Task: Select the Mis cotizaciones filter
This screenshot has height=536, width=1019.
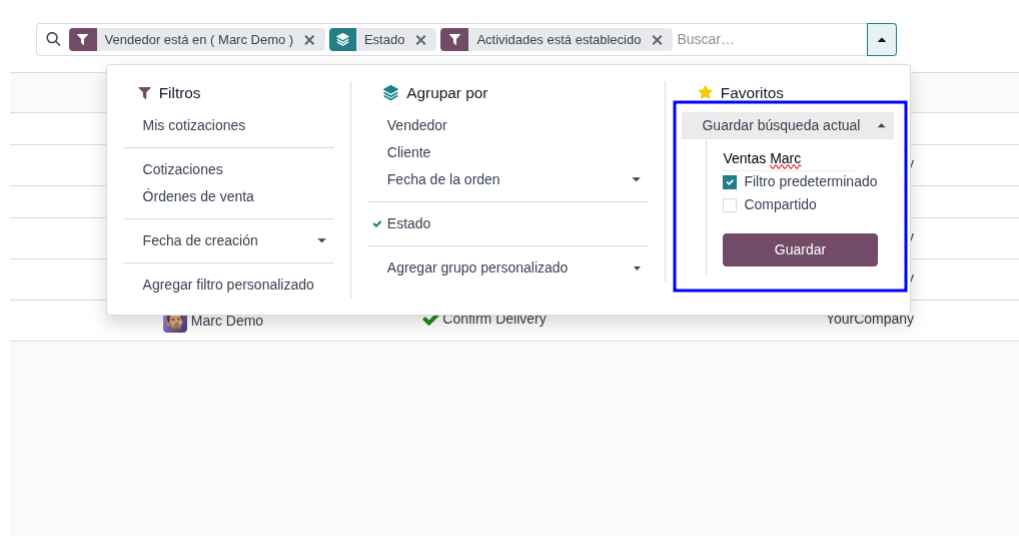Action: point(194,125)
